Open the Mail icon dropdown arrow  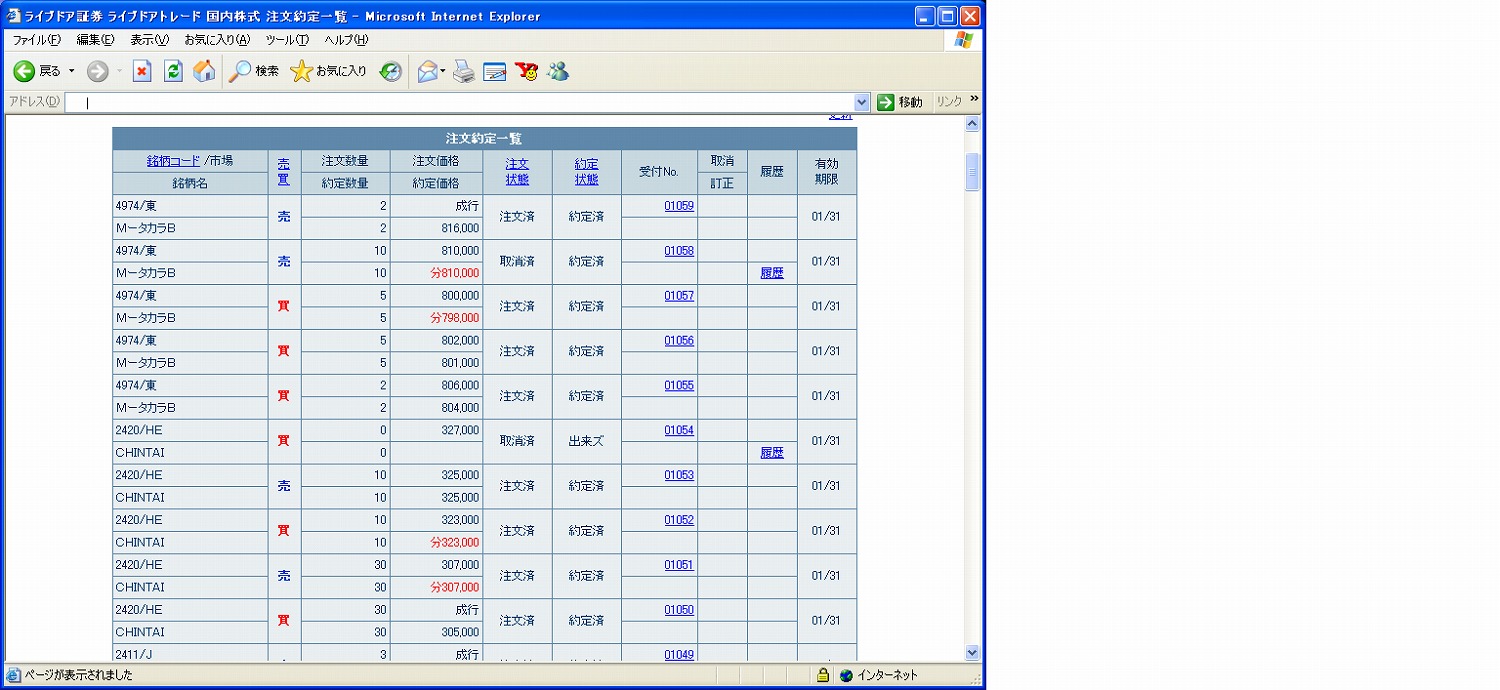click(x=443, y=71)
